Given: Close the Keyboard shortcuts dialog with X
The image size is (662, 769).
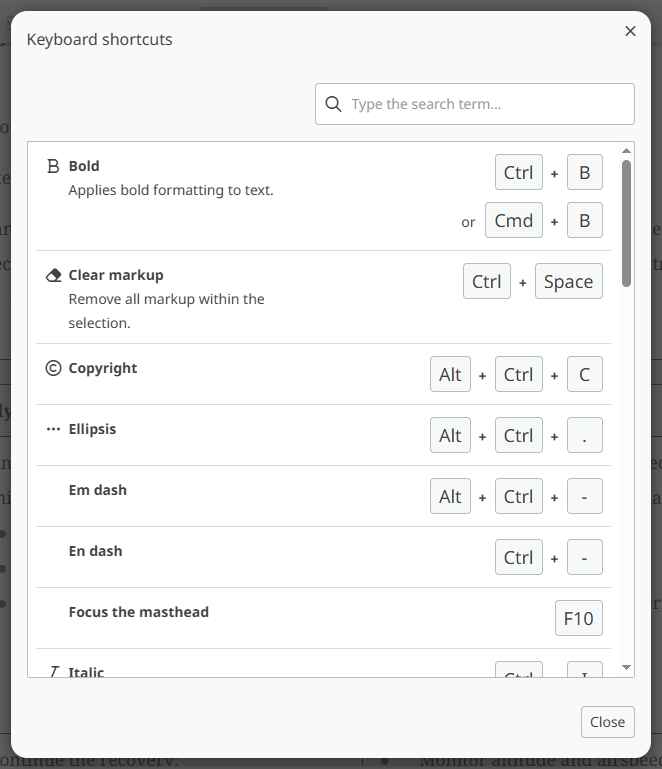Looking at the screenshot, I should (x=630, y=31).
